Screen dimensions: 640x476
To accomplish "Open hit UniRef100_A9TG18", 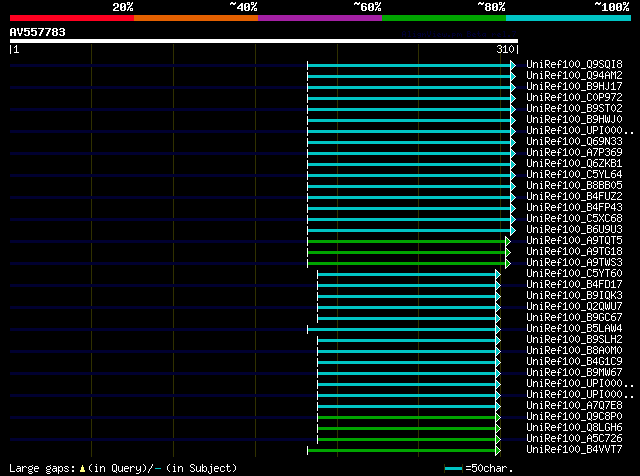I will pos(574,251).
